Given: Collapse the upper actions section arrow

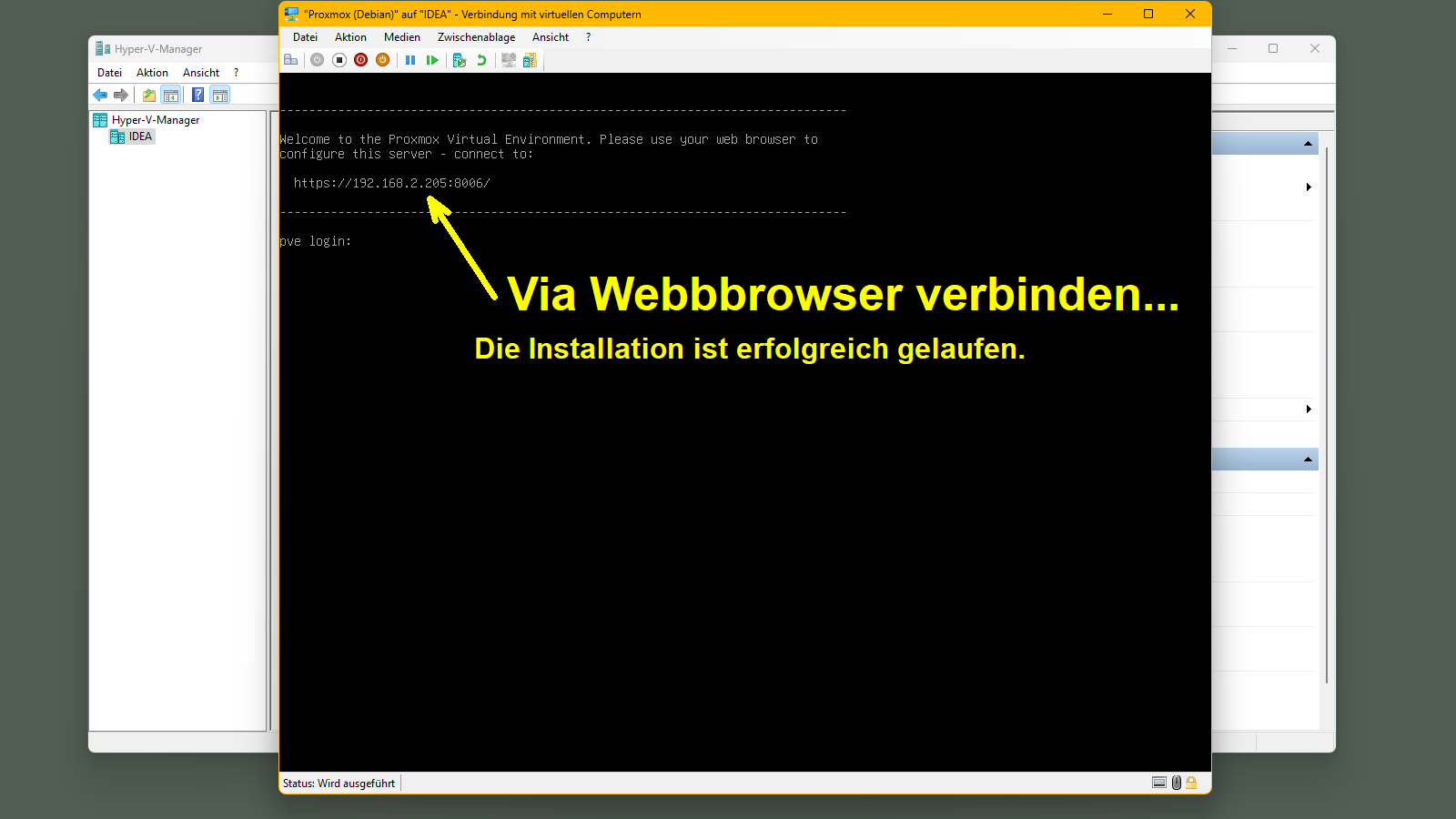Looking at the screenshot, I should [x=1308, y=144].
